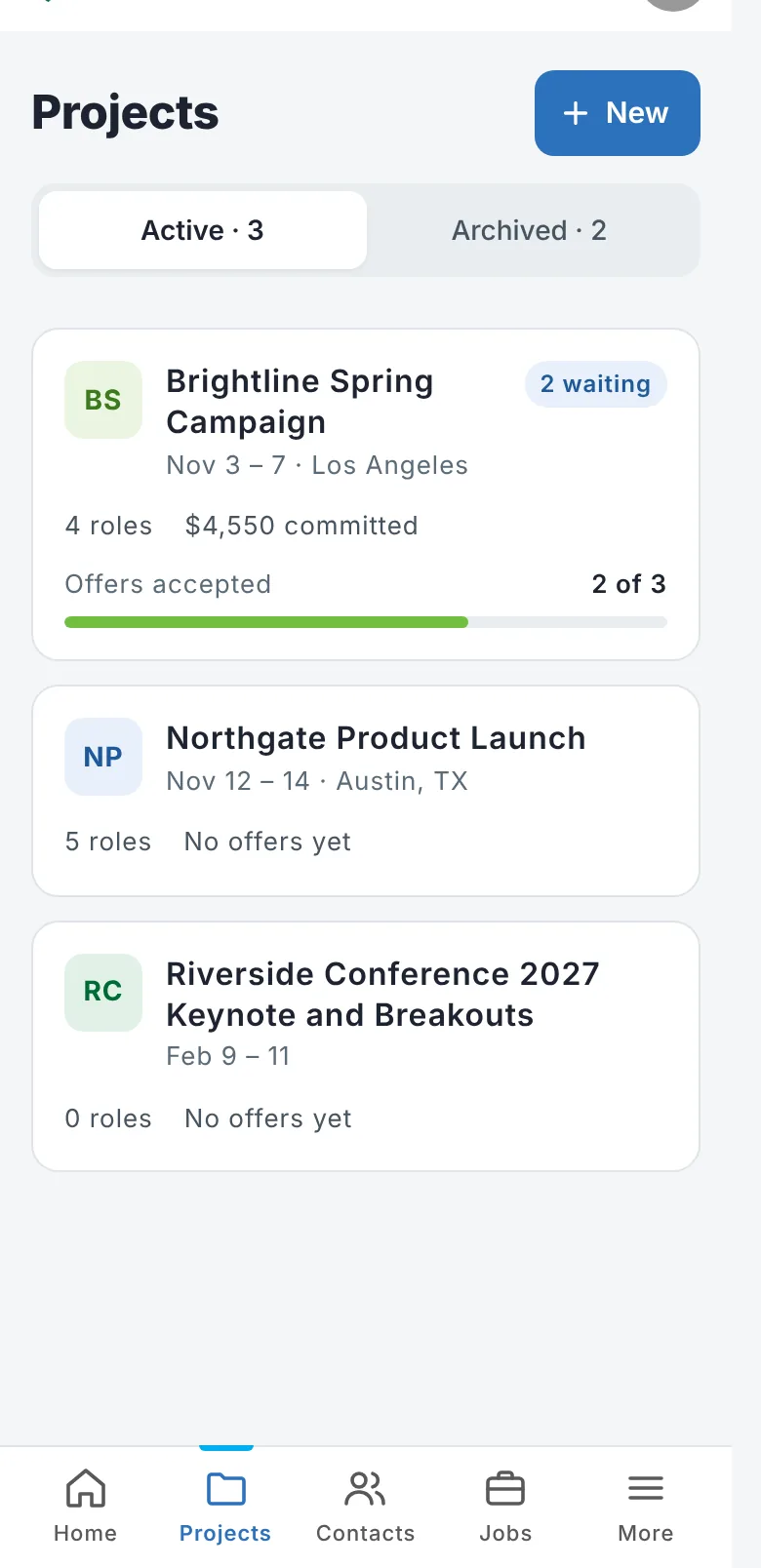The image size is (761, 1568).
Task: Click "Feb 9 – 11" date text
Action: coord(228,1056)
